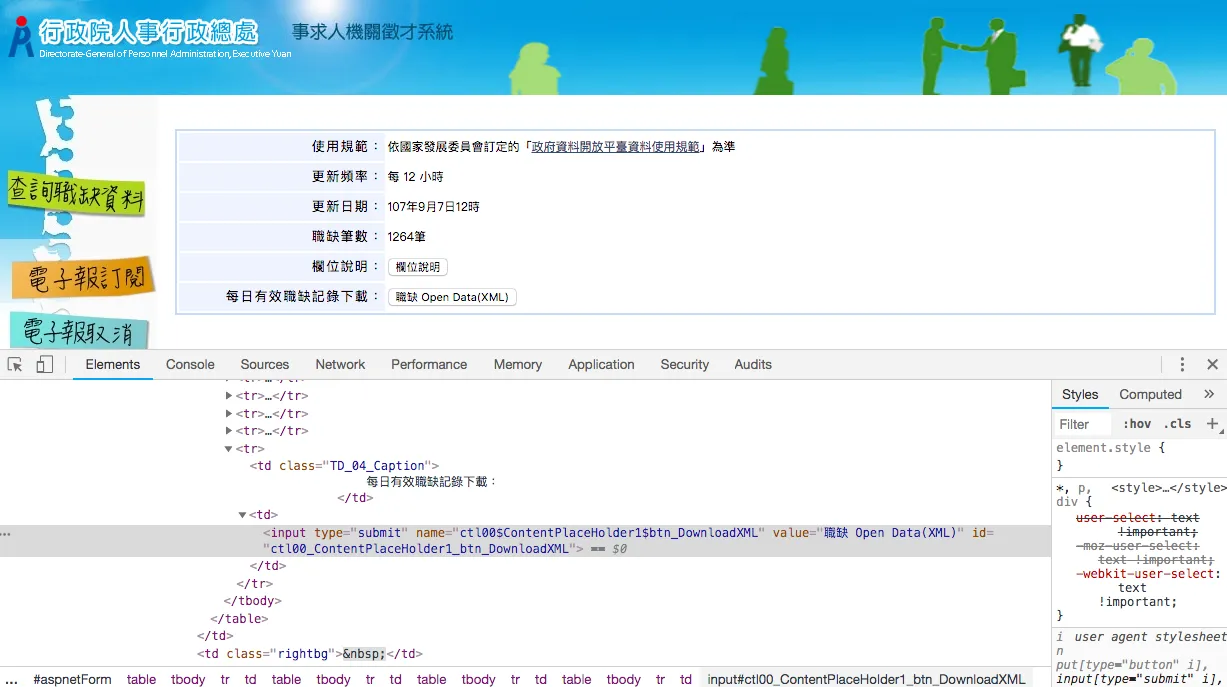Toggle the :hov element state panel

click(x=1137, y=424)
